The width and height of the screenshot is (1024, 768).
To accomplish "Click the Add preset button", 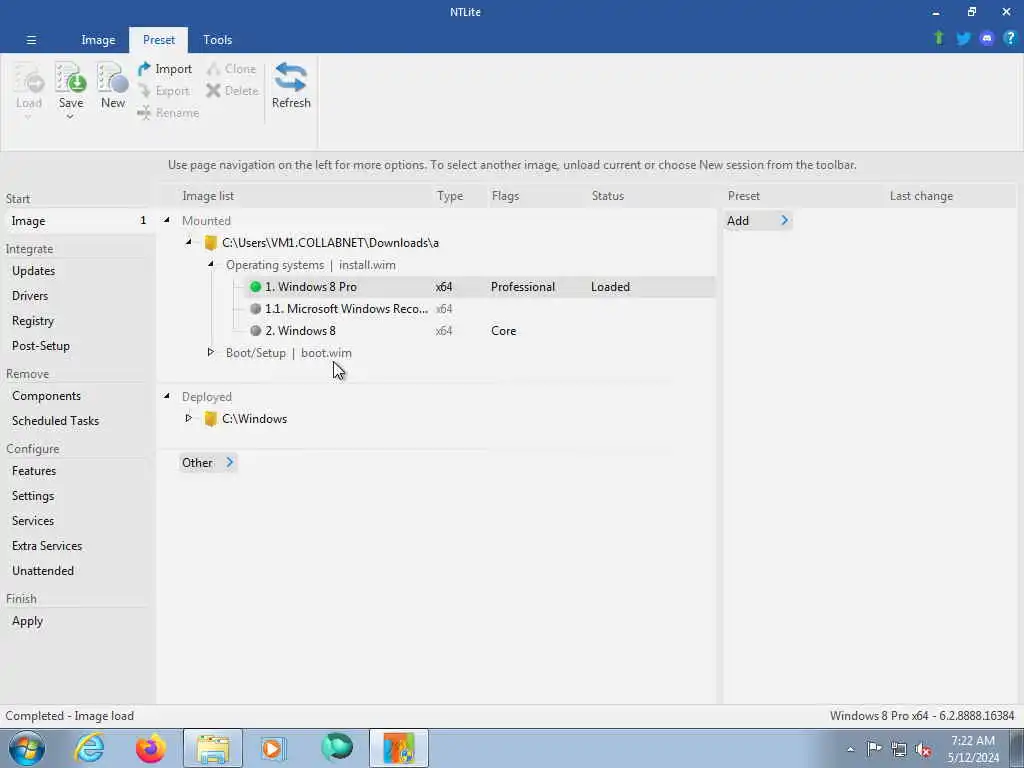I will point(758,221).
